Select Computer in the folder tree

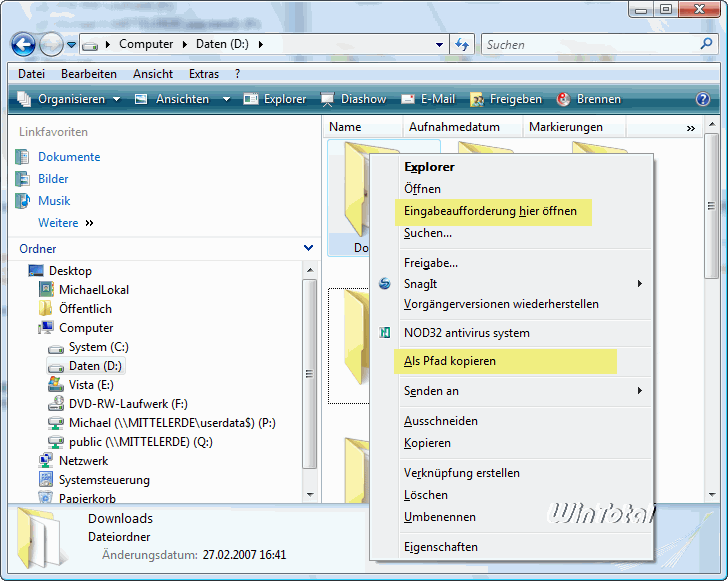pos(86,328)
